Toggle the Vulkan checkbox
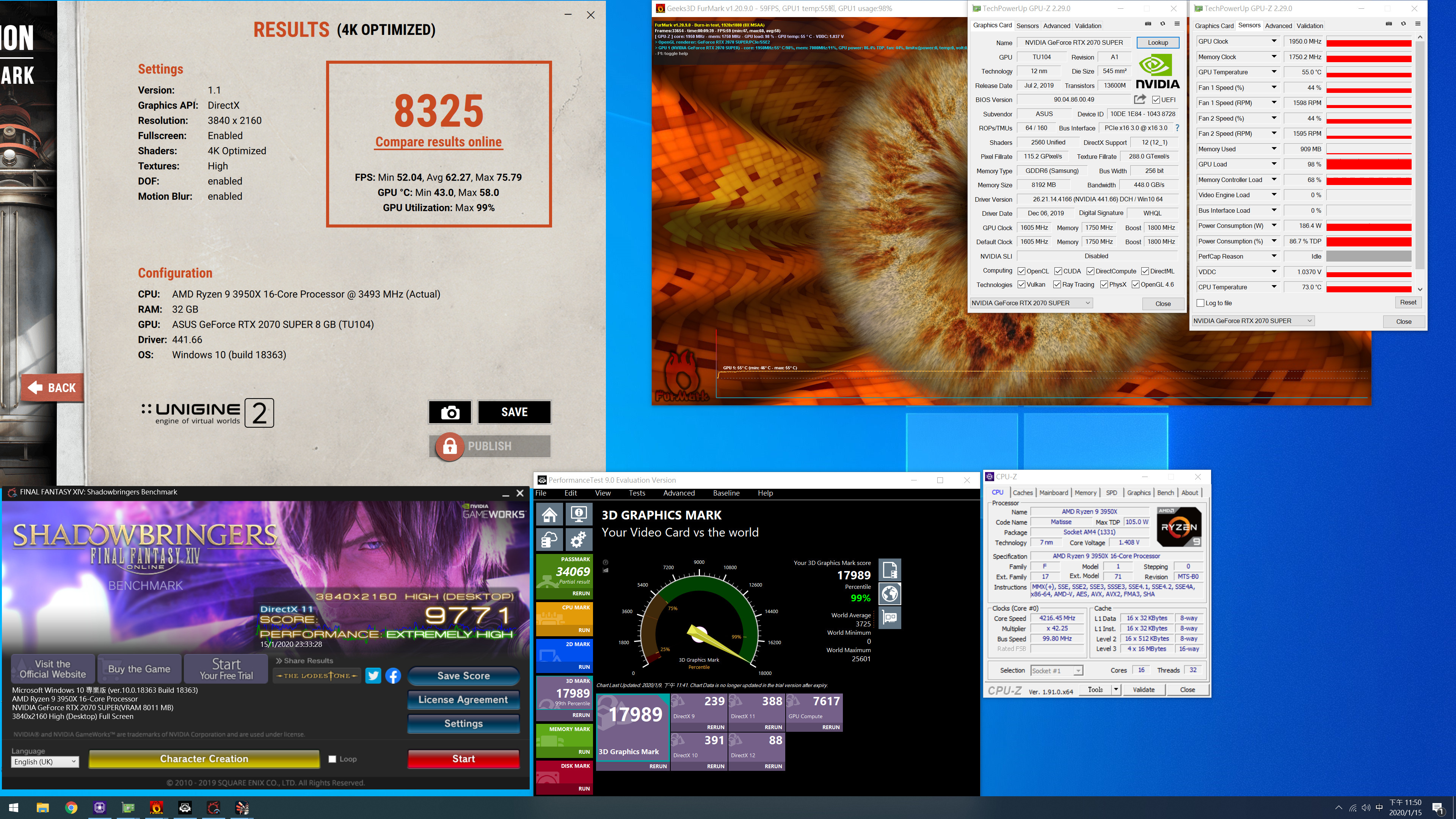The height and width of the screenshot is (819, 1456). (1021, 285)
